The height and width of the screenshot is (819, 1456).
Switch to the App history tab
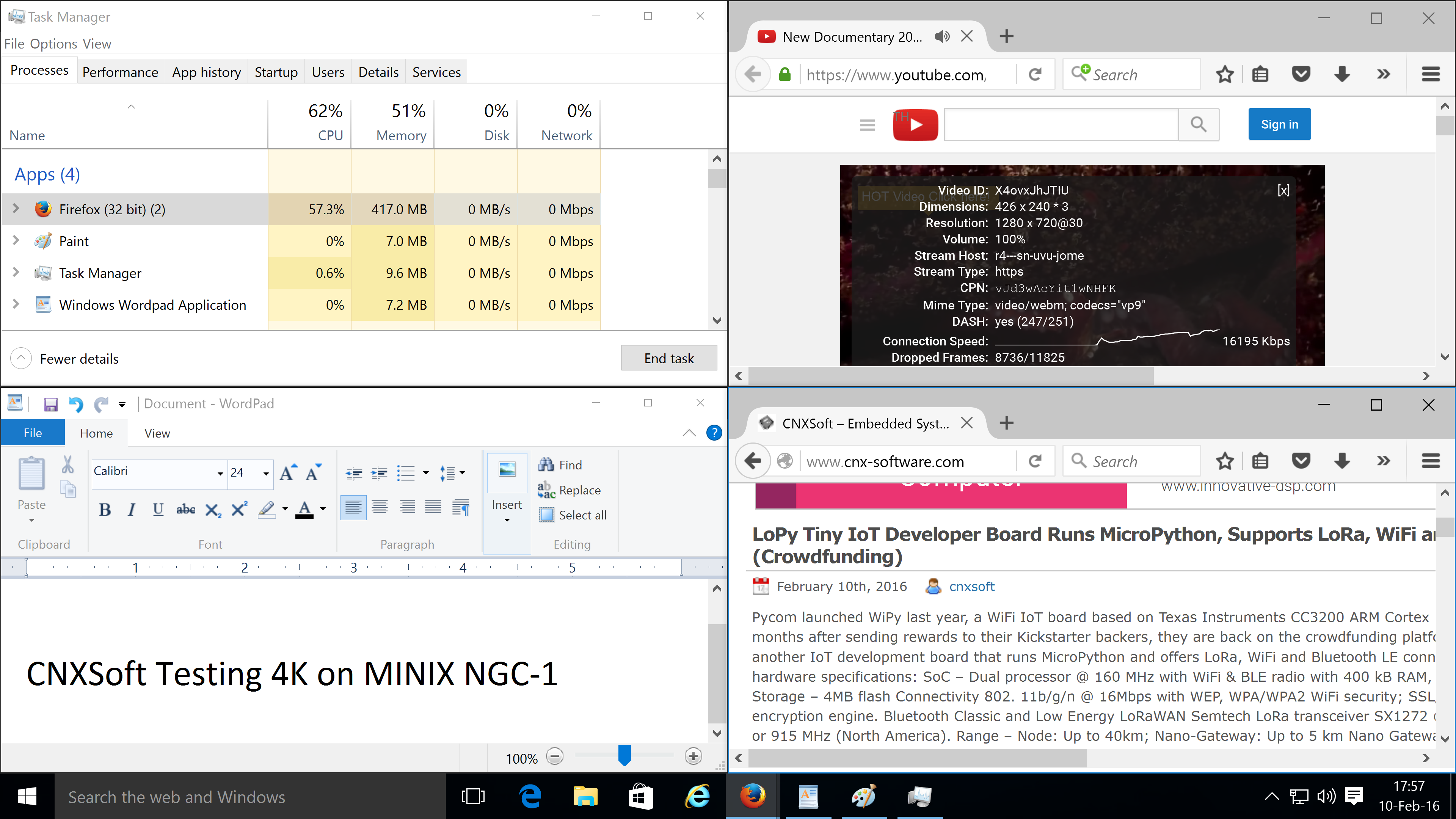(x=206, y=72)
